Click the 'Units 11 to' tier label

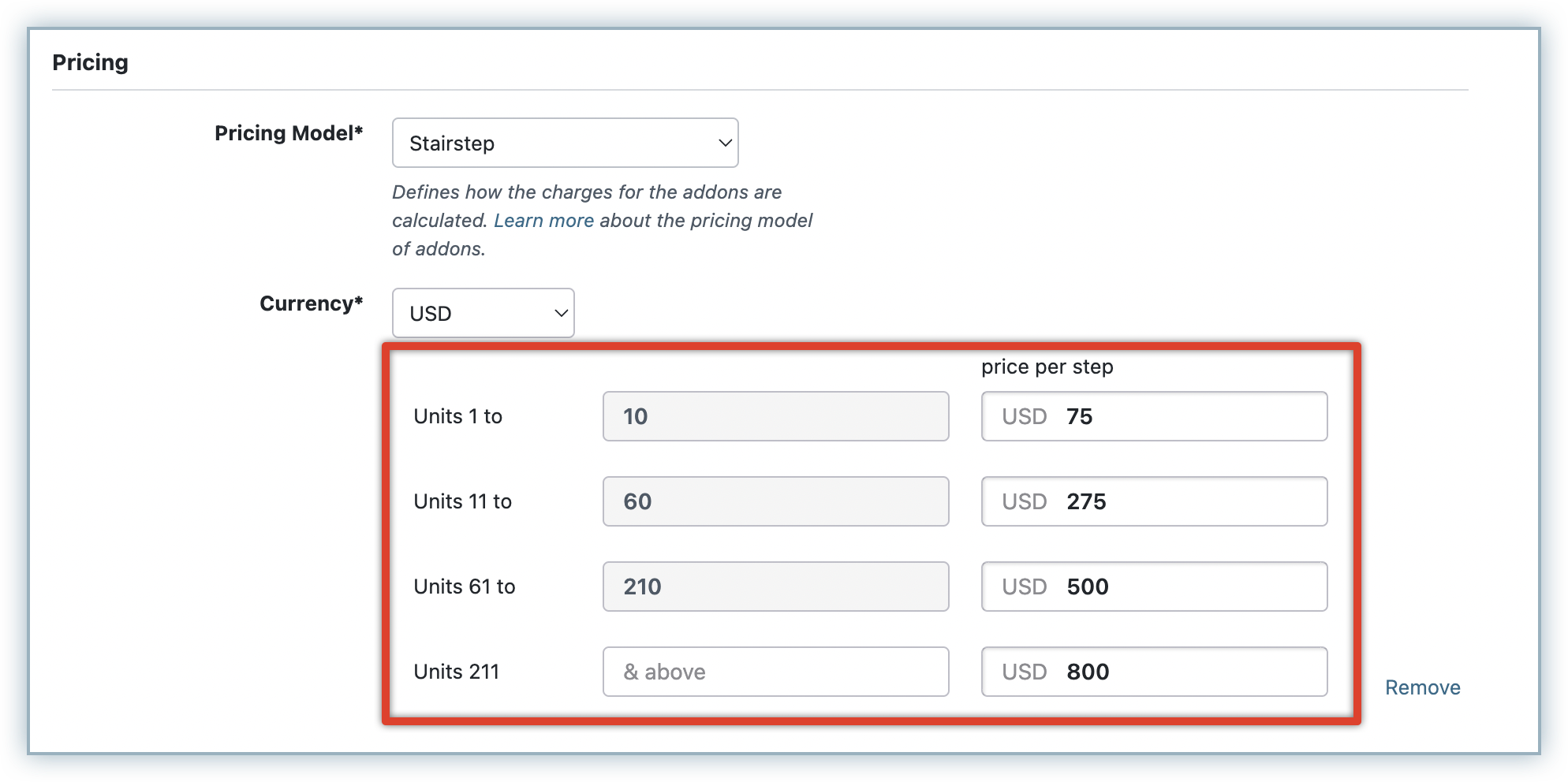[x=462, y=501]
